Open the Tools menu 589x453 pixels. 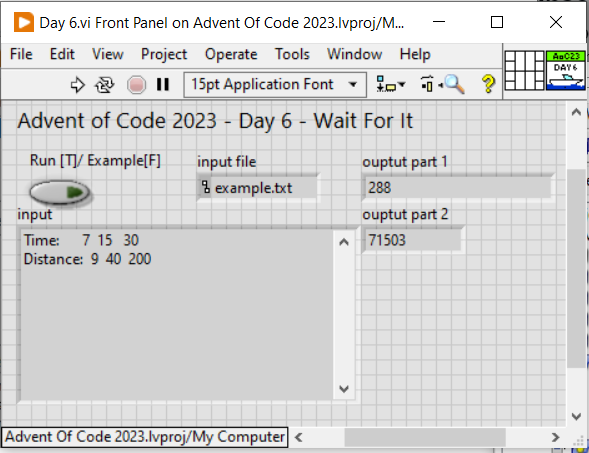pos(292,54)
